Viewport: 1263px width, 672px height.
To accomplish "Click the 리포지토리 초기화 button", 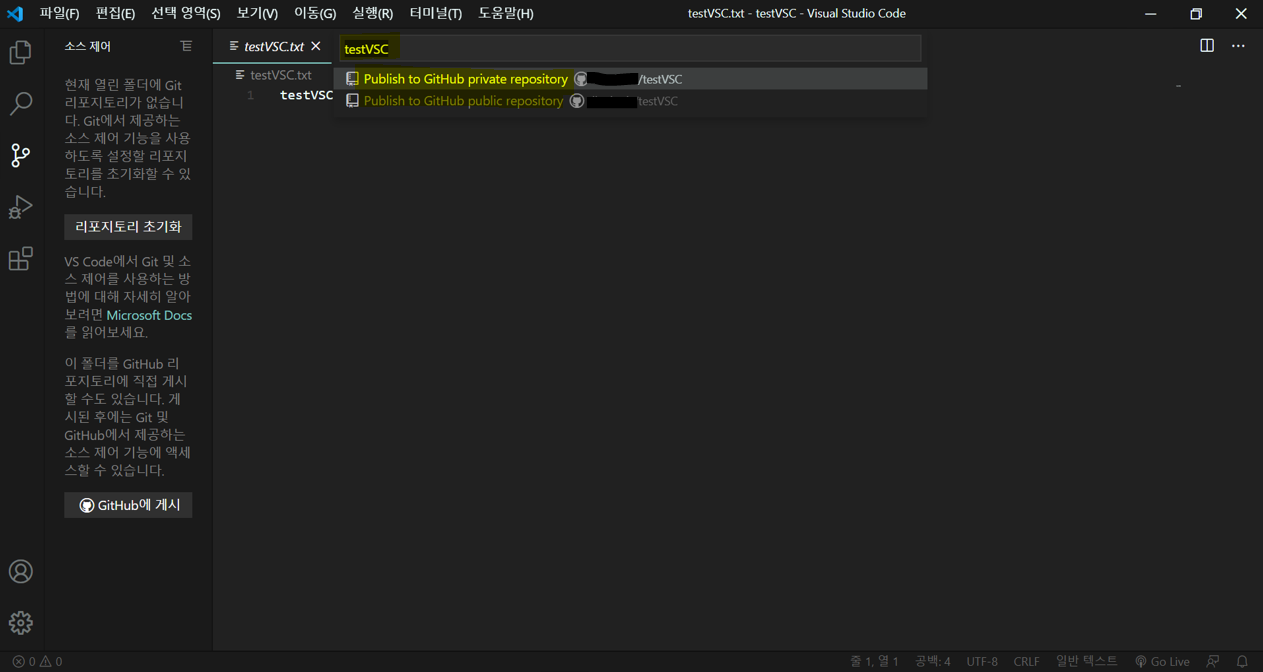I will (128, 227).
